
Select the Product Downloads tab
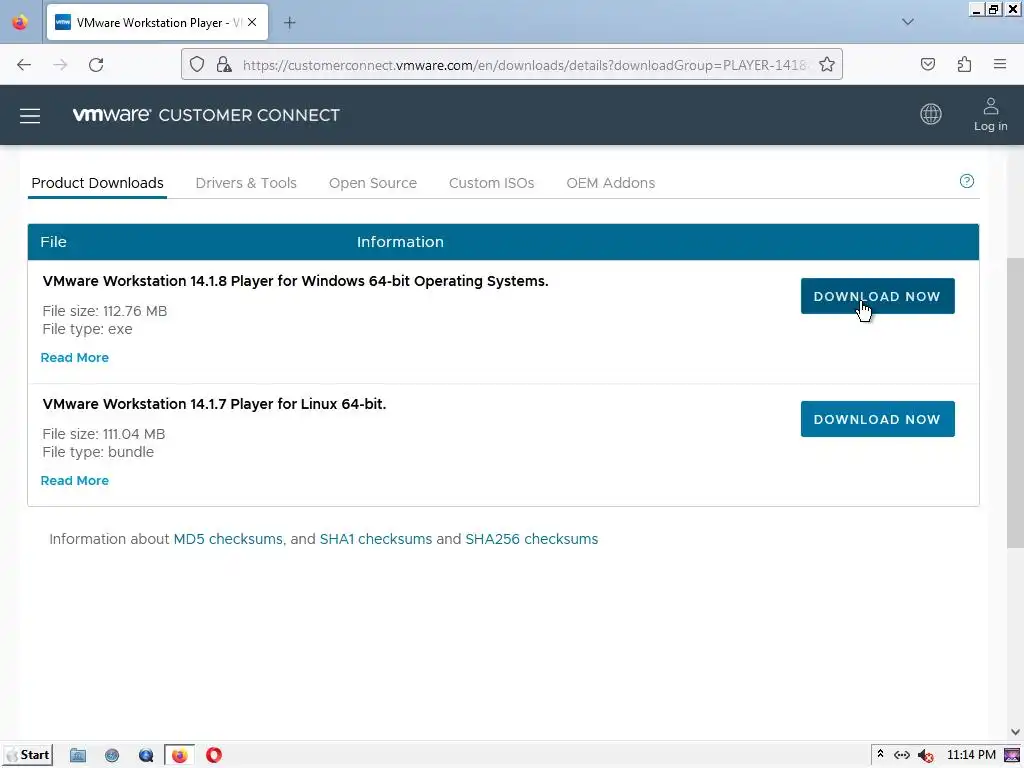[x=97, y=183]
